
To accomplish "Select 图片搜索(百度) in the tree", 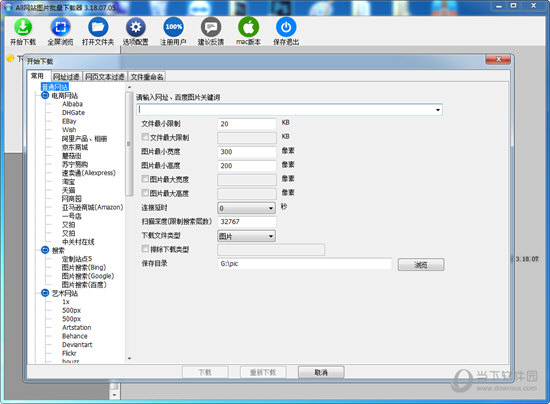I will [84, 285].
